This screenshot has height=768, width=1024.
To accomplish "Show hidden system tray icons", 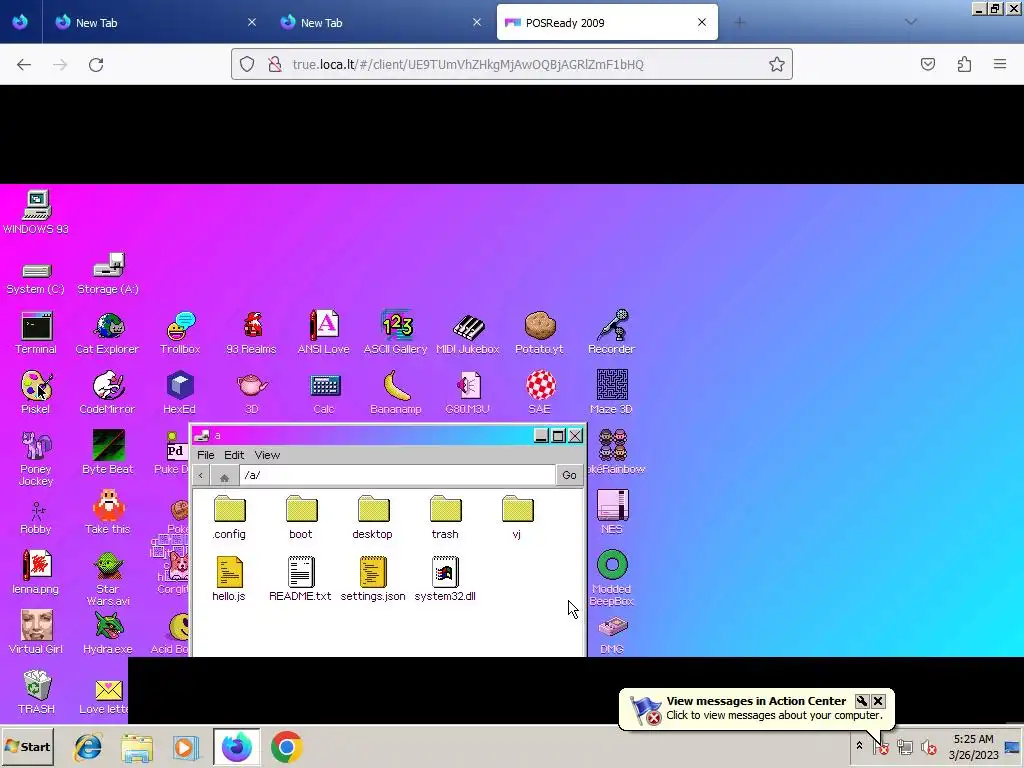I will 859,746.
